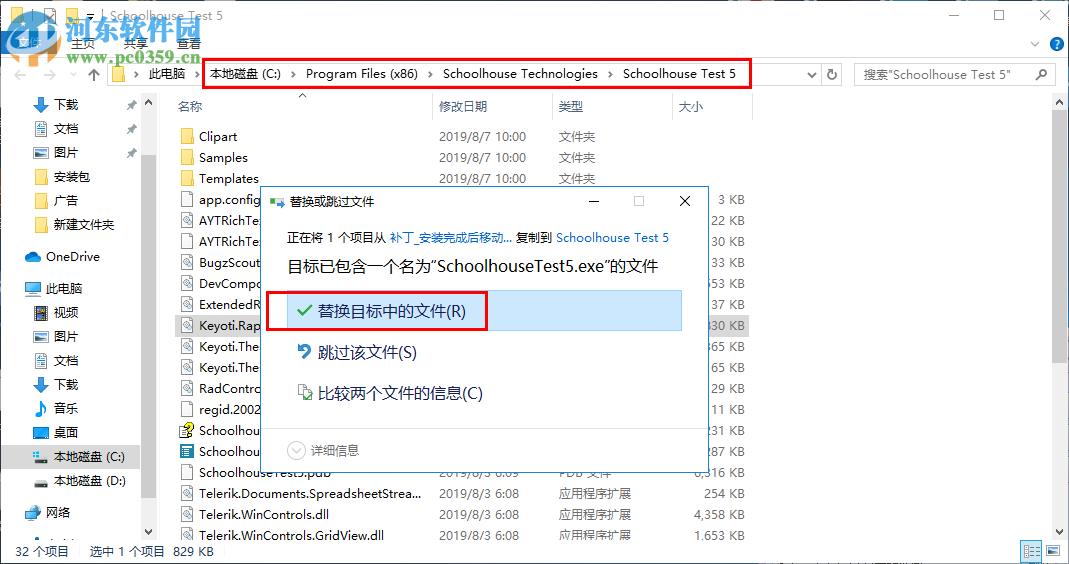Select Telerik.WinControls.GridView.dll file
This screenshot has height=564, width=1069.
291,535
